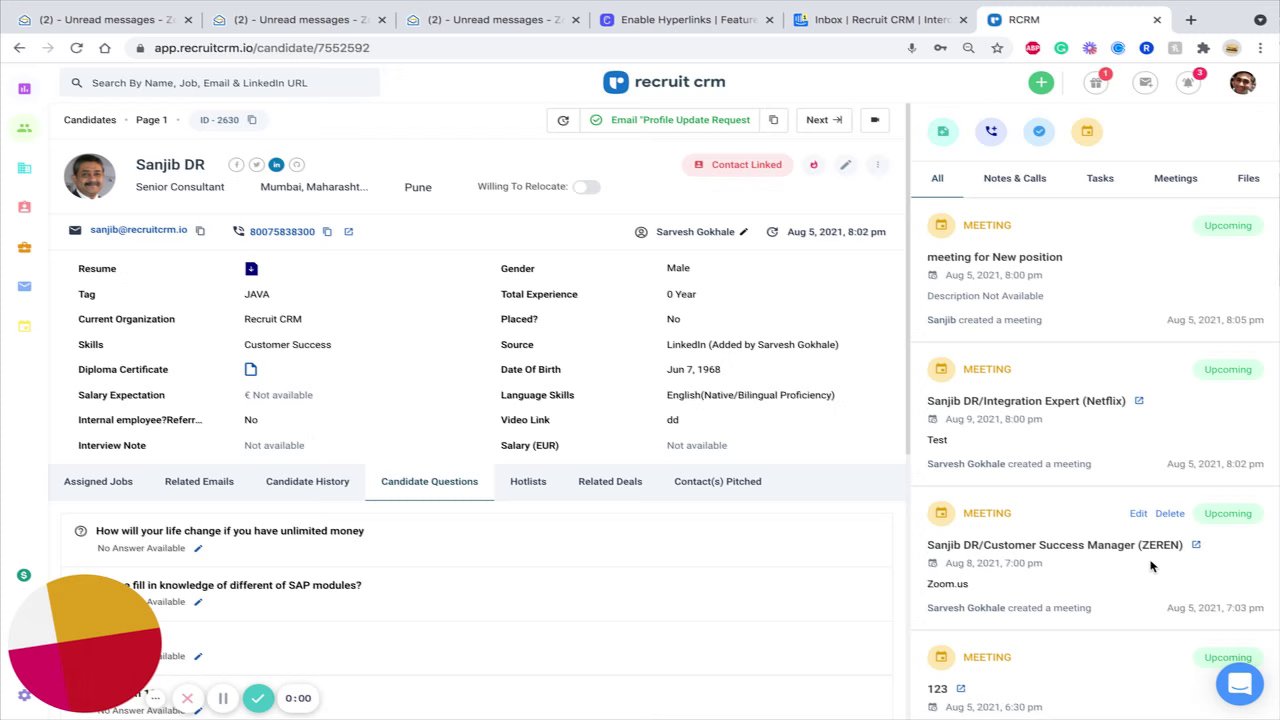Viewport: 1280px width, 720px height.
Task: Switch to the Files activity tab
Action: click(1248, 178)
